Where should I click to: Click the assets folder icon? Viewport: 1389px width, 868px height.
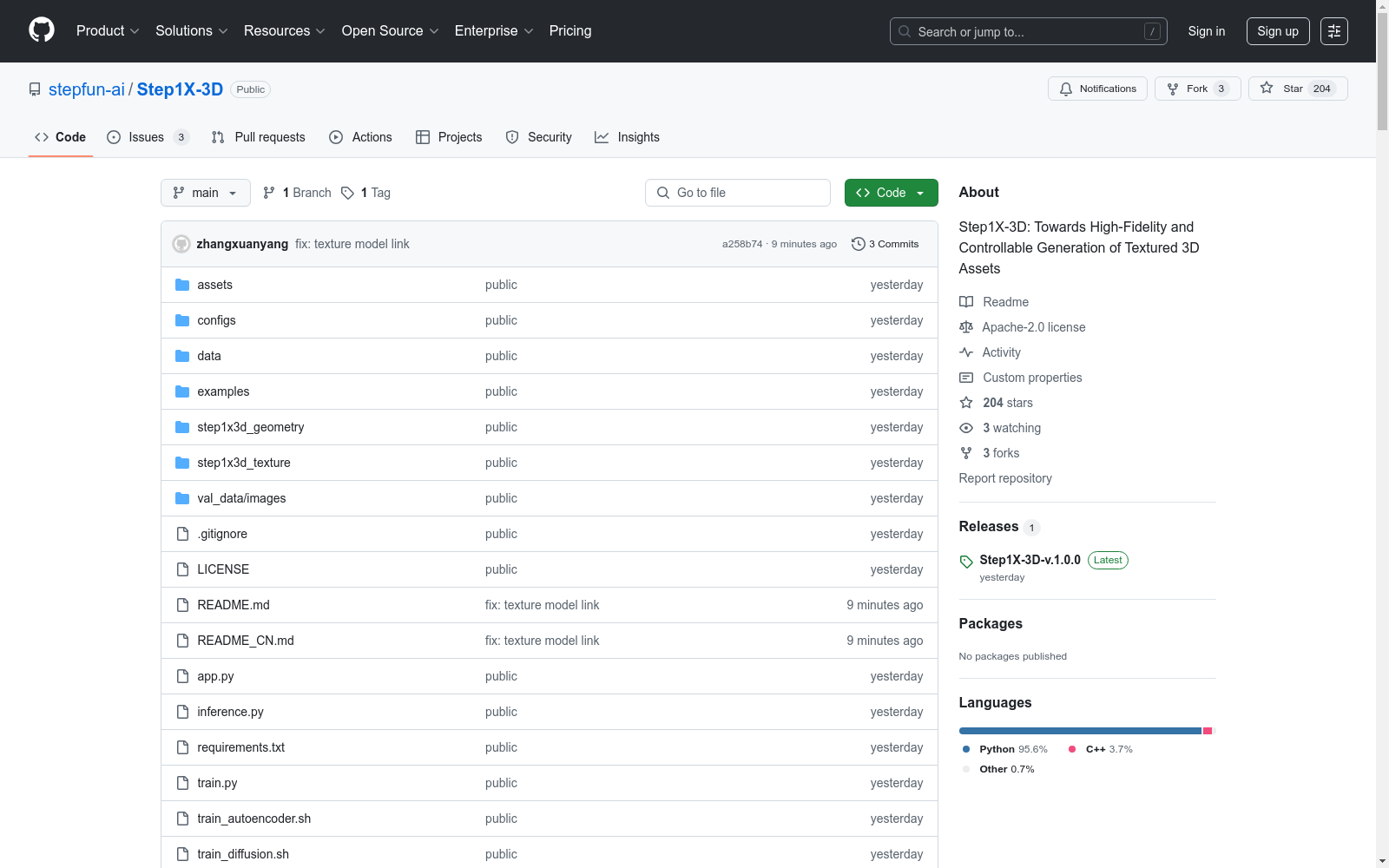click(x=182, y=285)
